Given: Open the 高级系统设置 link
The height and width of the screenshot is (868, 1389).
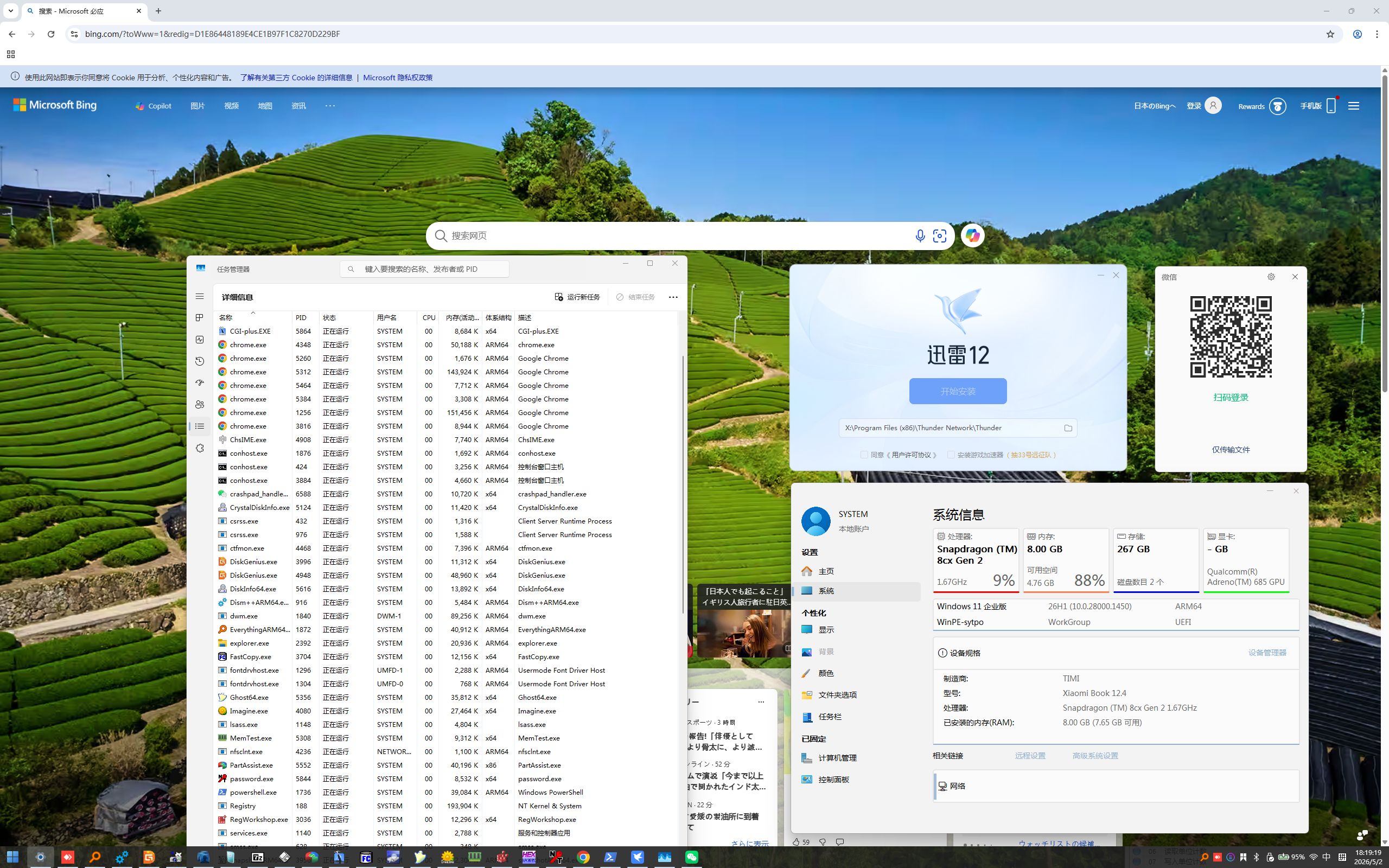Looking at the screenshot, I should pos(1095,756).
